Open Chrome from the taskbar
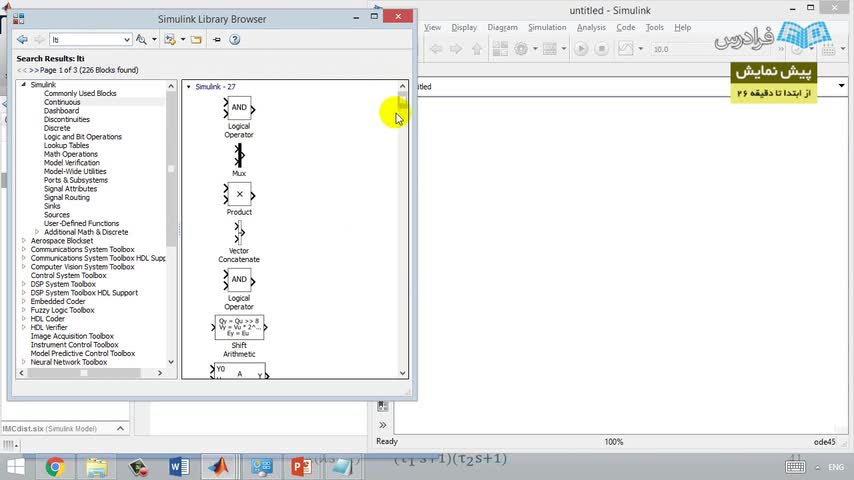 pyautogui.click(x=55, y=467)
